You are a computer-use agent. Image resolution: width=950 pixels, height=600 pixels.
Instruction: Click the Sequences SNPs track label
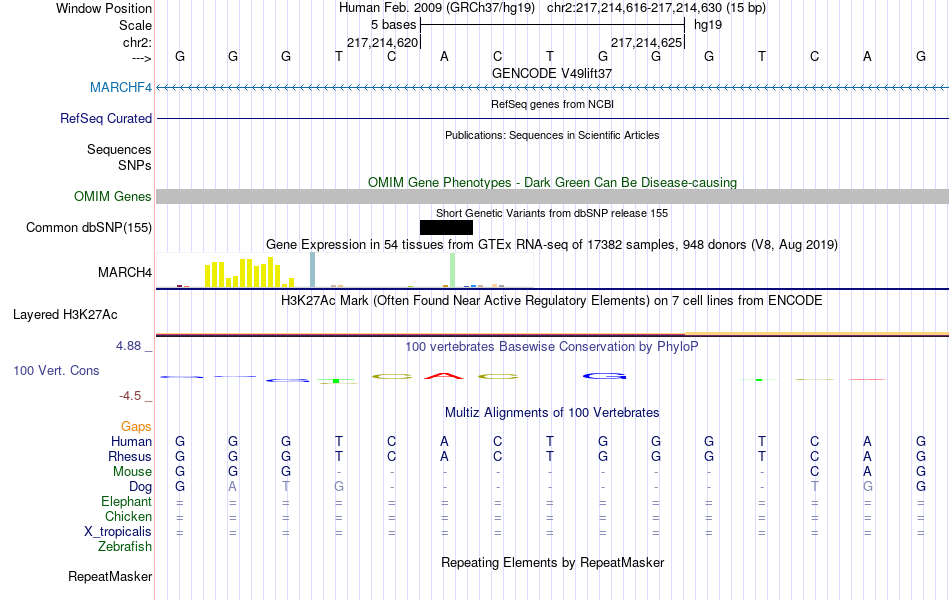tap(119, 158)
